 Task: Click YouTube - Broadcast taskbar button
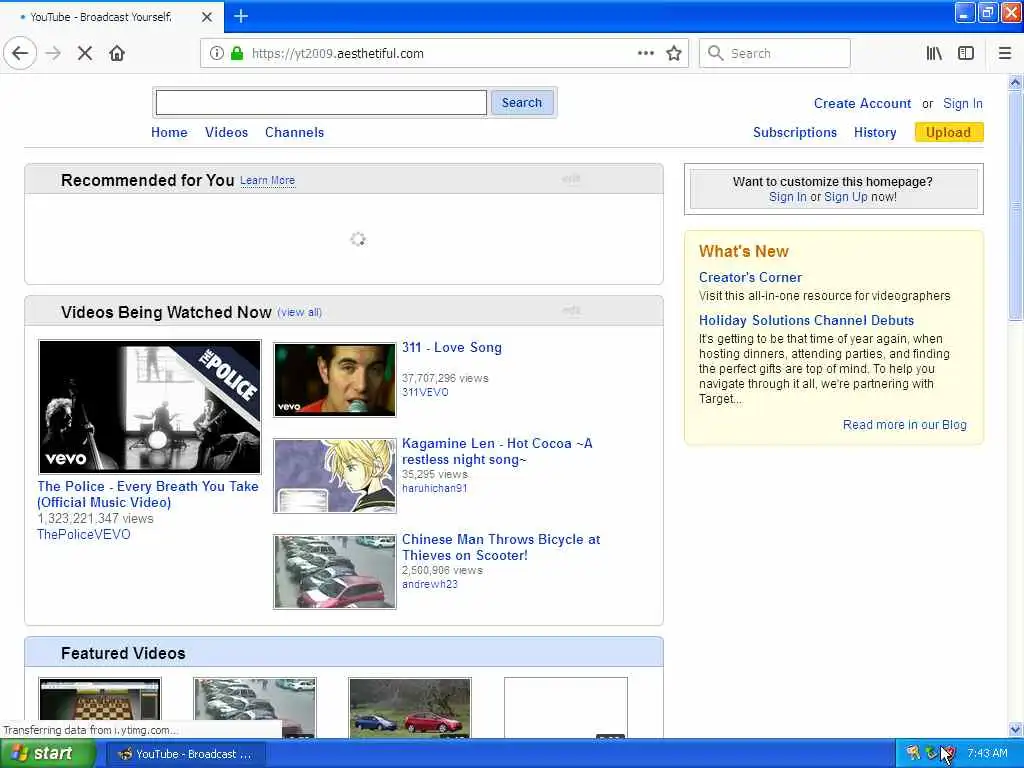point(185,754)
